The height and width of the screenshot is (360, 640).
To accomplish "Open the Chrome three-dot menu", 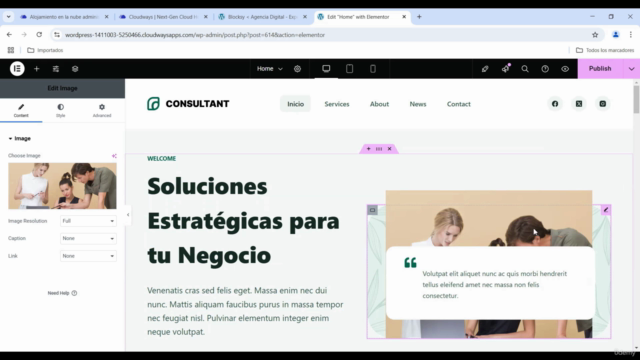I will tap(631, 35).
